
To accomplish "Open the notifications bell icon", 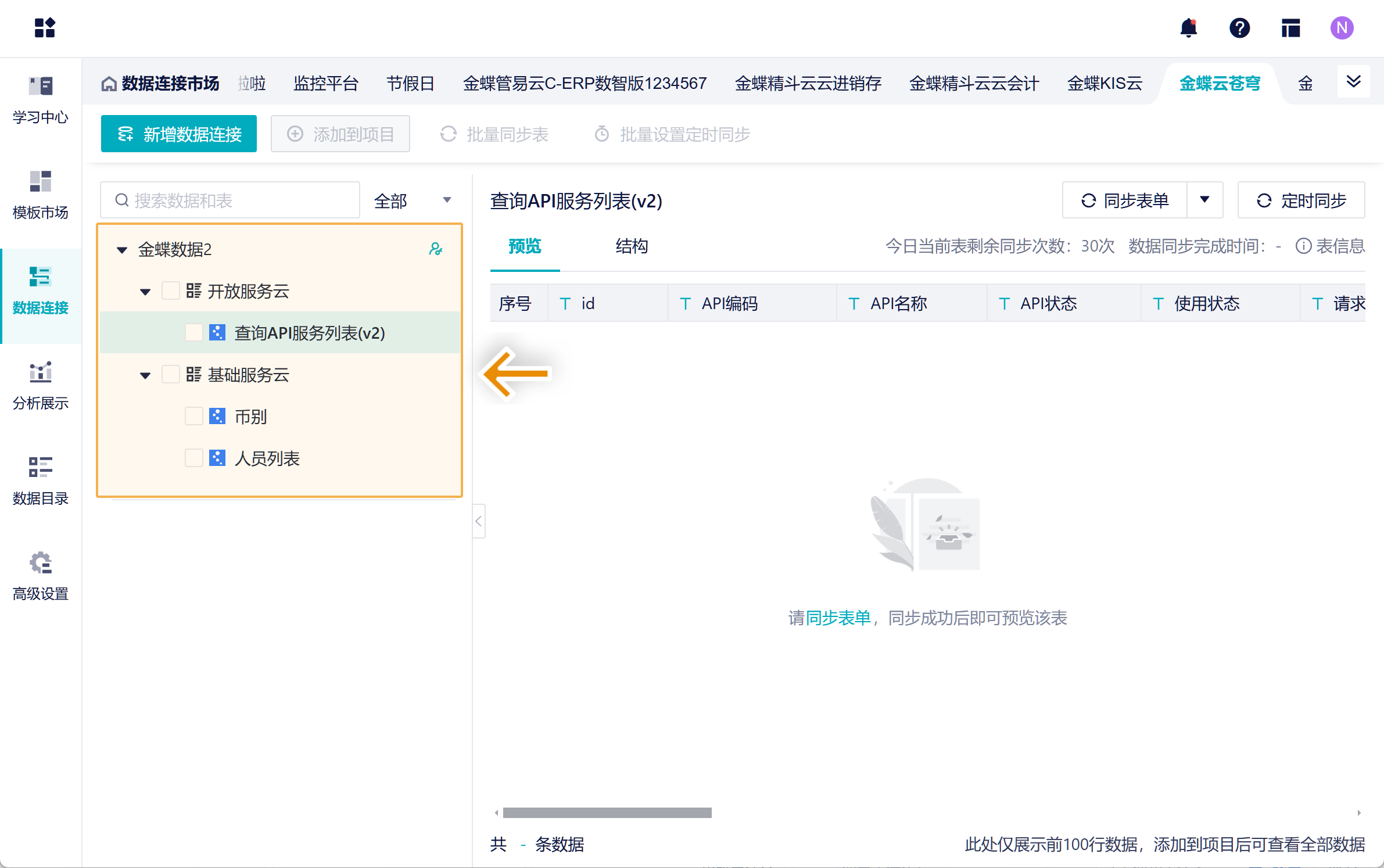I will 1189,28.
